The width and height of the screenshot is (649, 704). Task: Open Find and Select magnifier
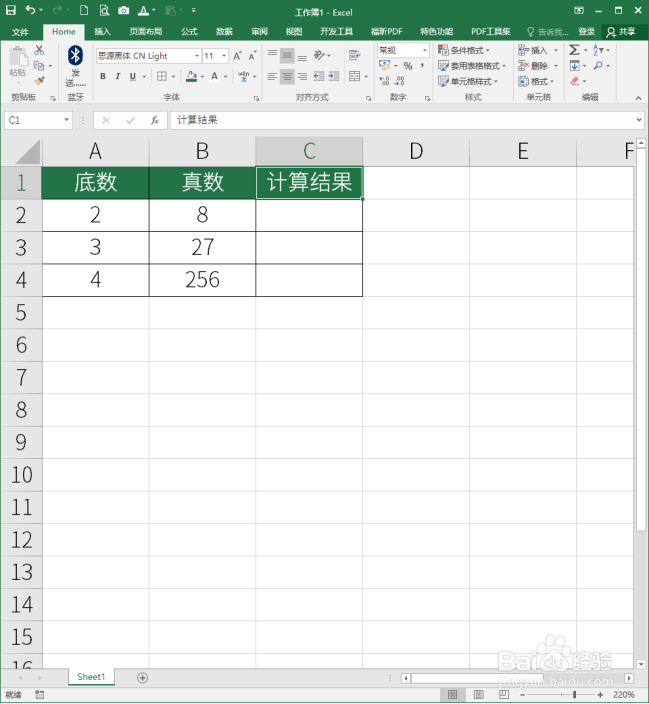(x=598, y=66)
